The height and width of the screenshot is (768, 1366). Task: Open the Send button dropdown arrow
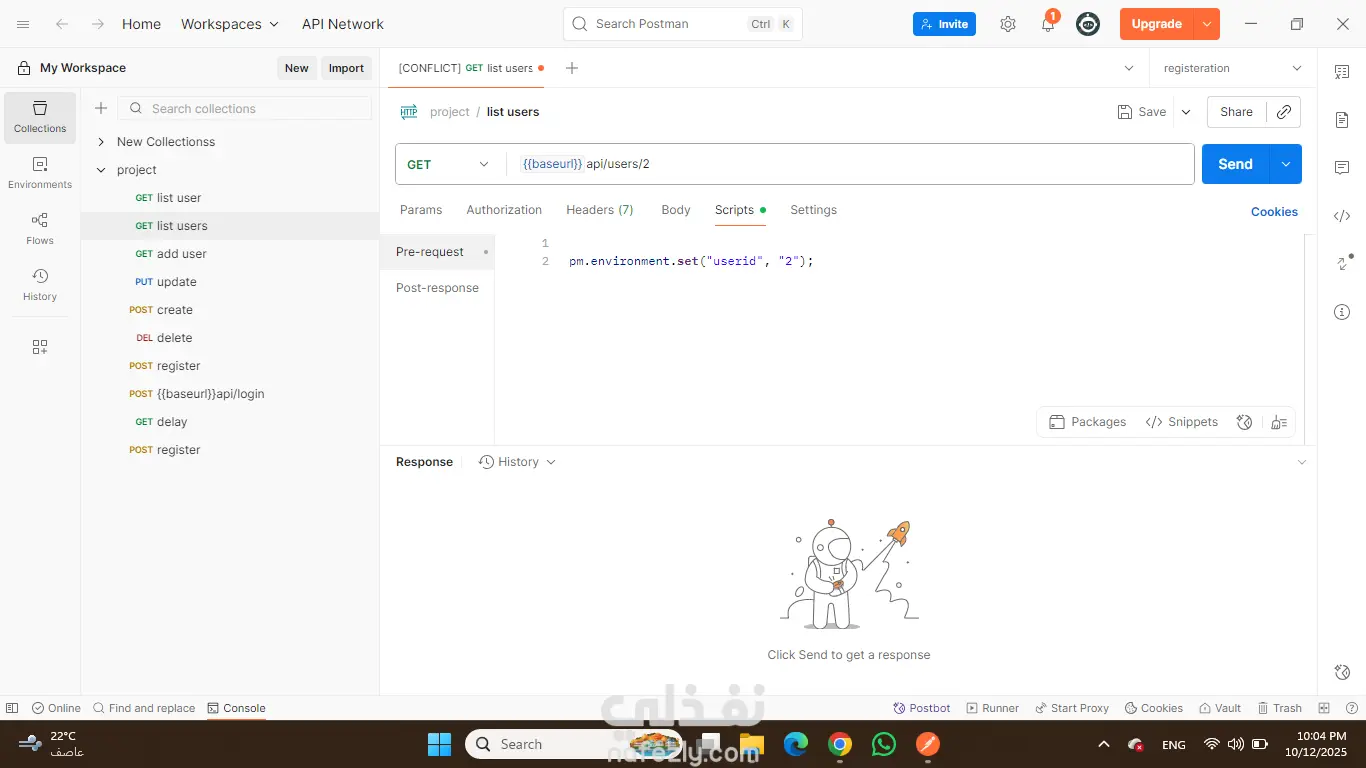1286,164
